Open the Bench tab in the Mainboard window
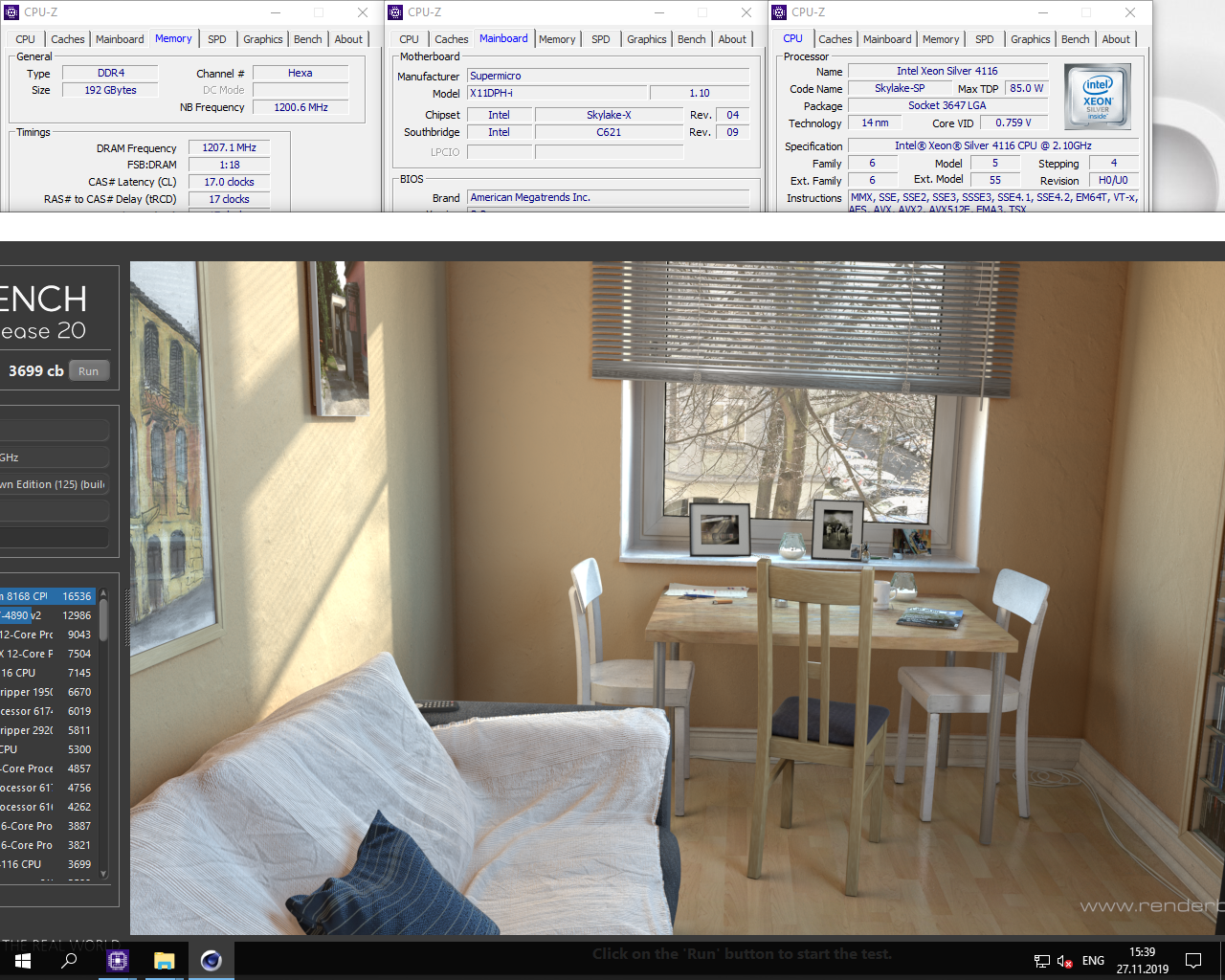This screenshot has width=1225, height=980. tap(692, 39)
